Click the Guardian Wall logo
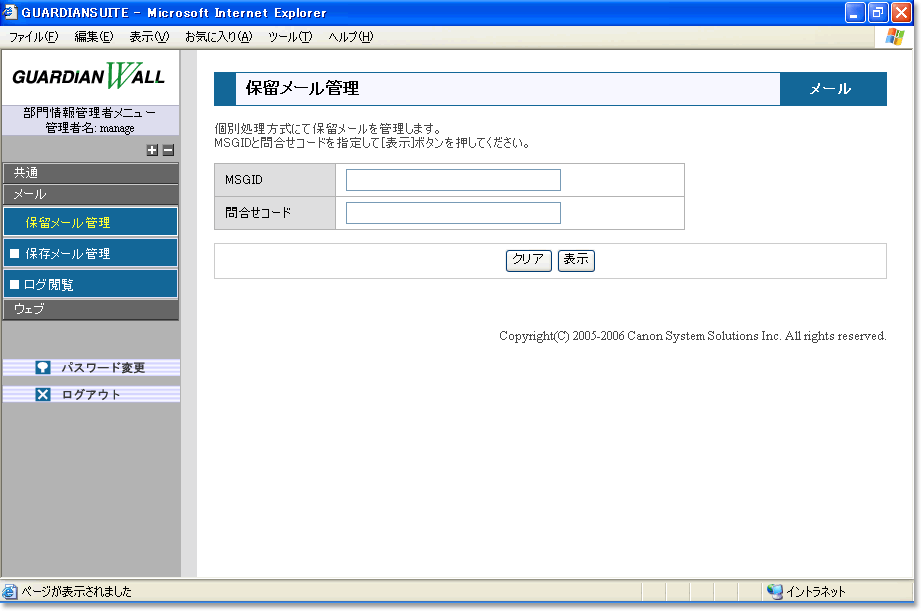The height and width of the screenshot is (613, 924). tap(89, 77)
